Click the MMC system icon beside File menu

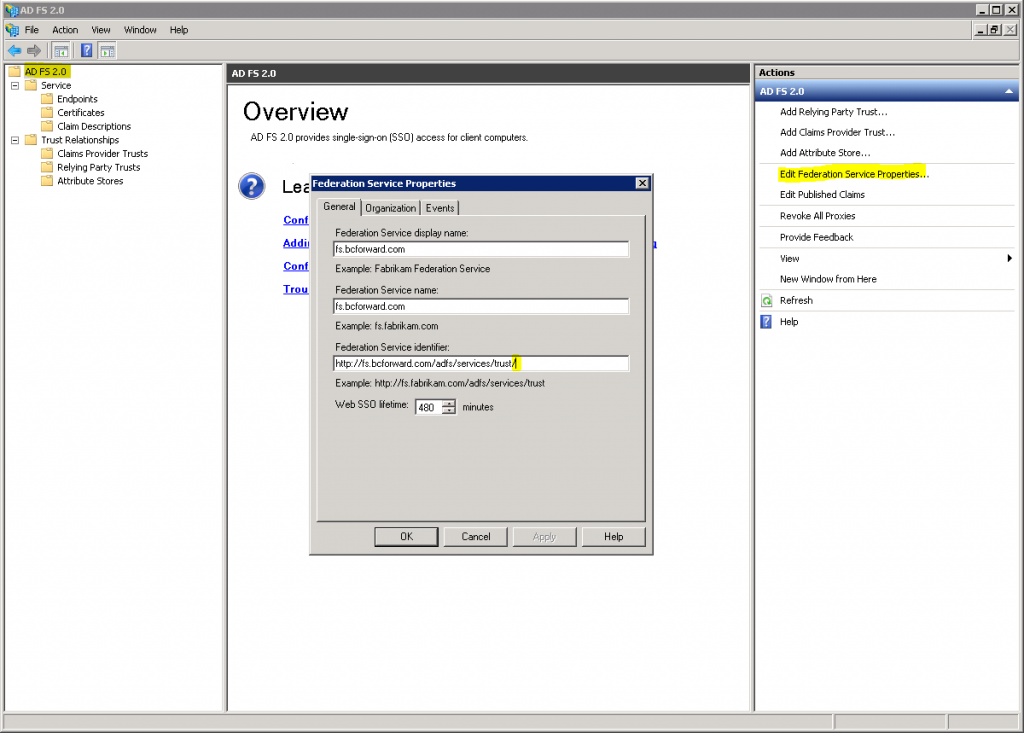coord(12,30)
